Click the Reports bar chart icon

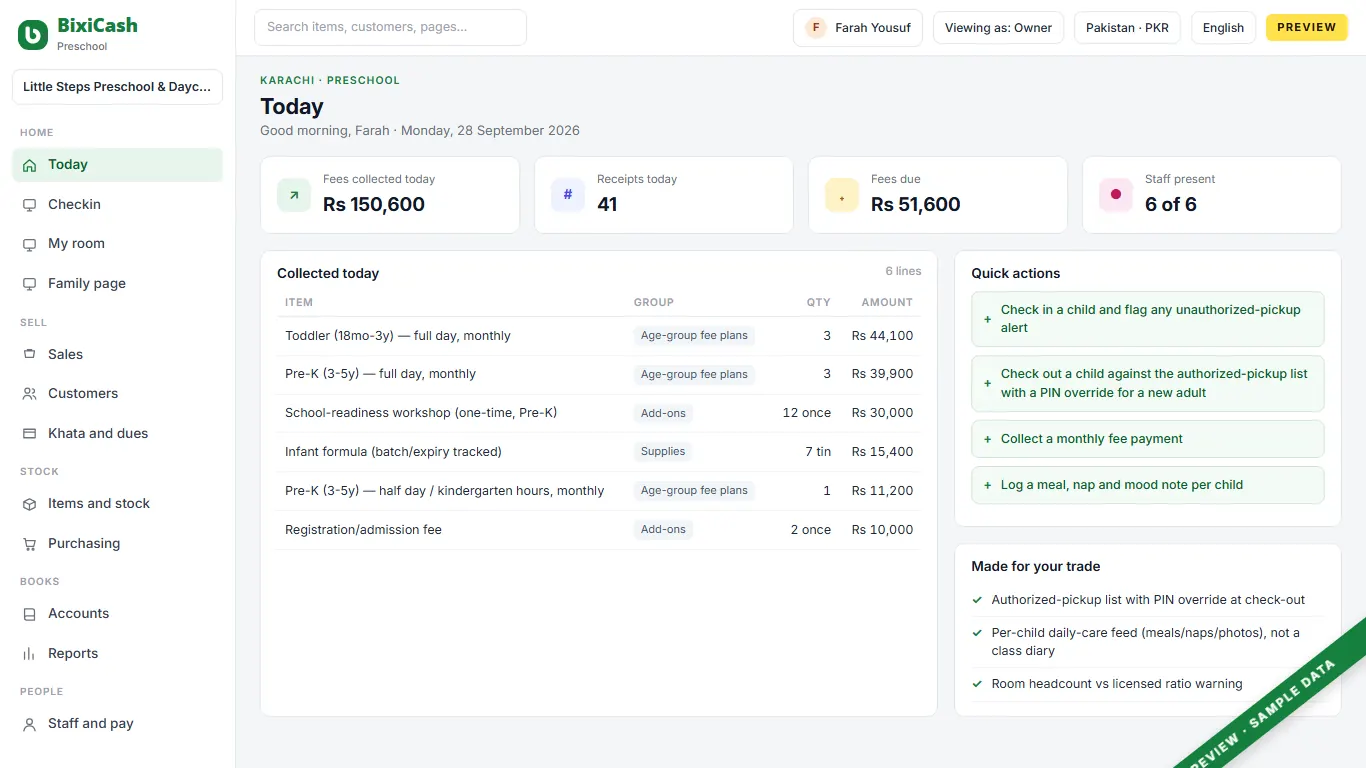[29, 654]
